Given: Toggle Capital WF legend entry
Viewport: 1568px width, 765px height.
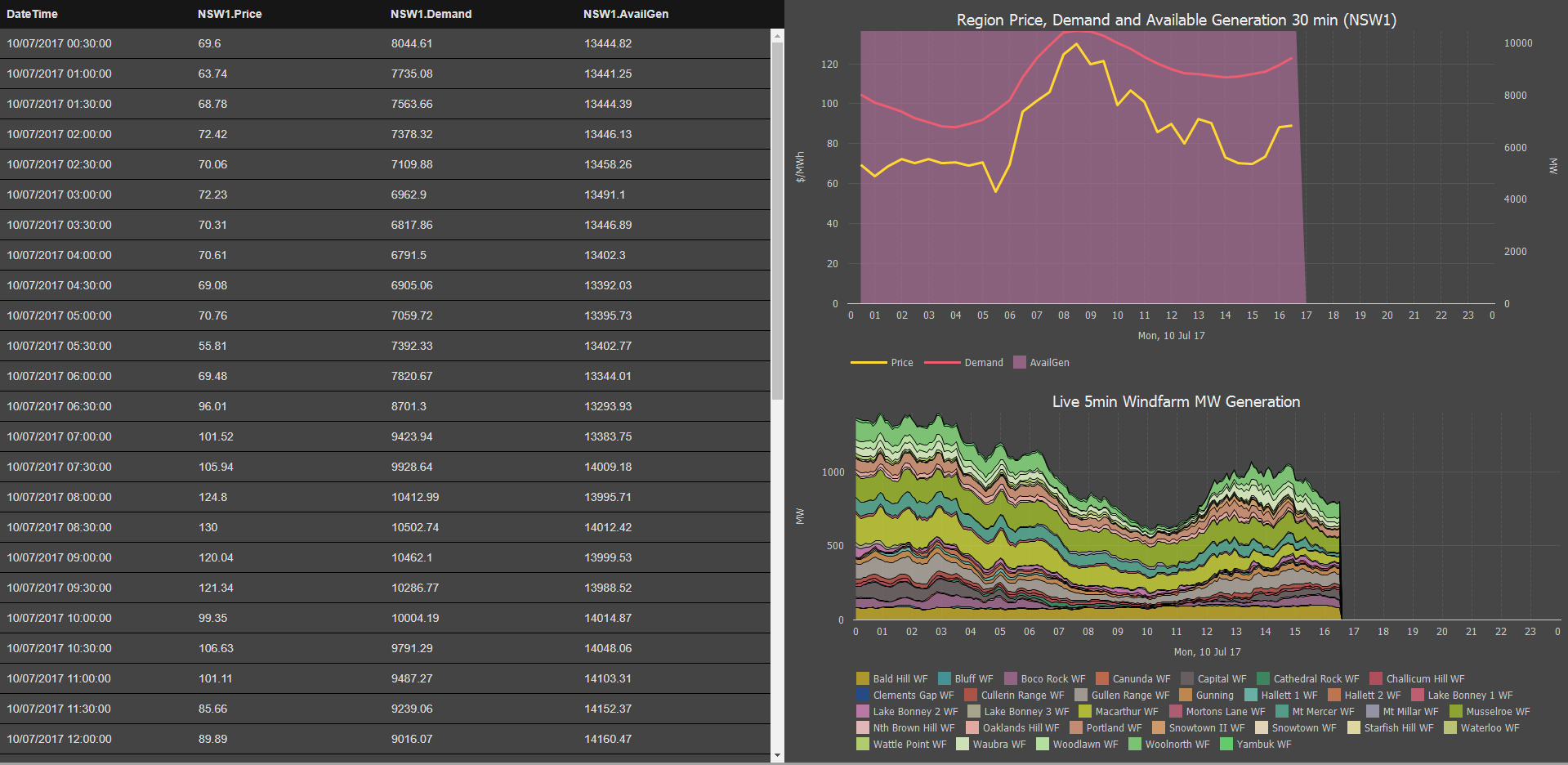Looking at the screenshot, I should click(x=1213, y=679).
